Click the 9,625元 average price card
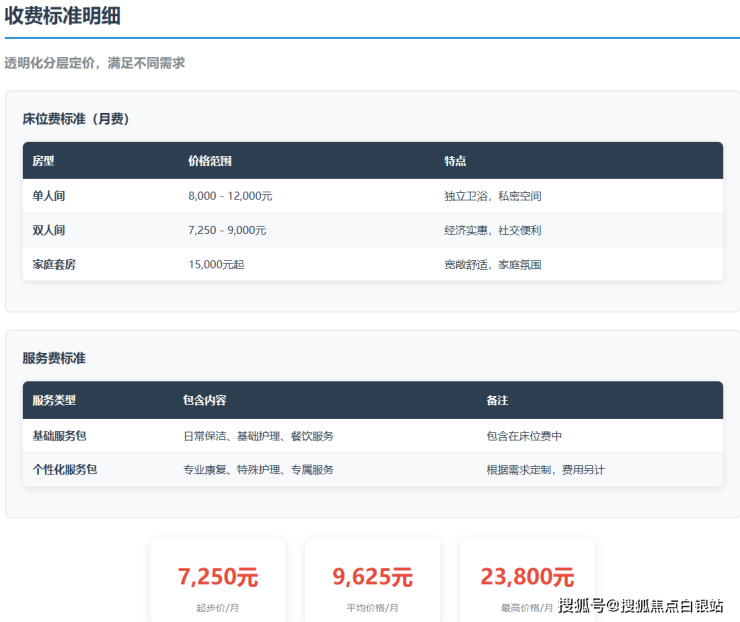The width and height of the screenshot is (740, 622). point(372,580)
